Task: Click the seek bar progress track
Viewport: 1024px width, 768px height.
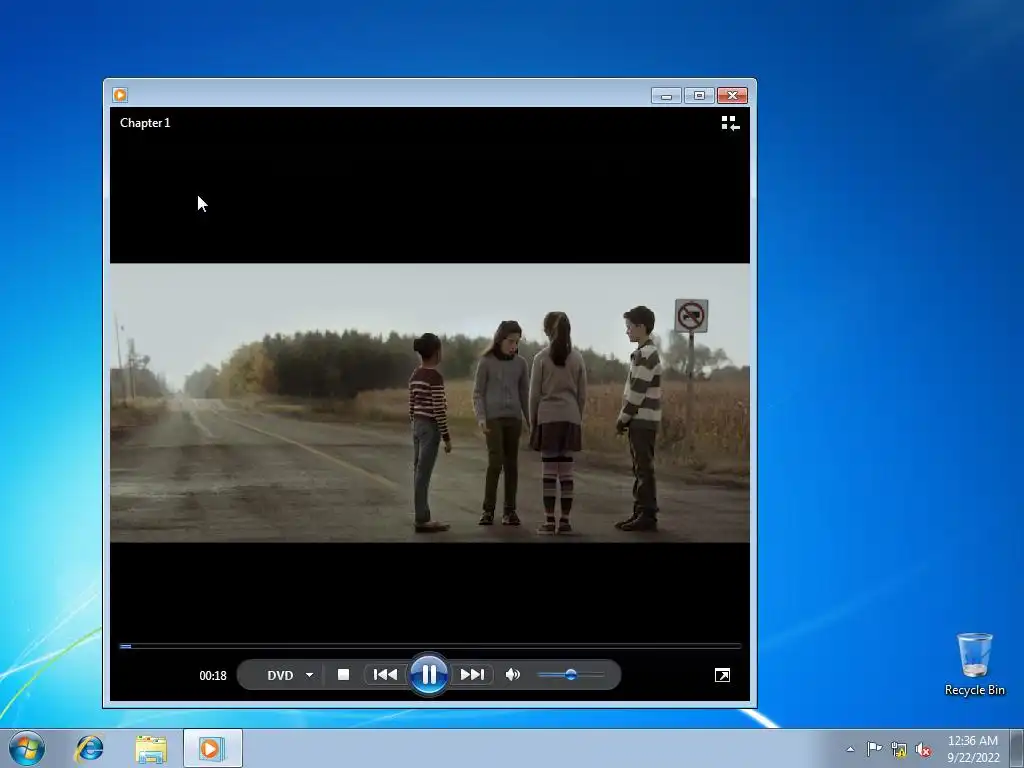Action: (430, 646)
